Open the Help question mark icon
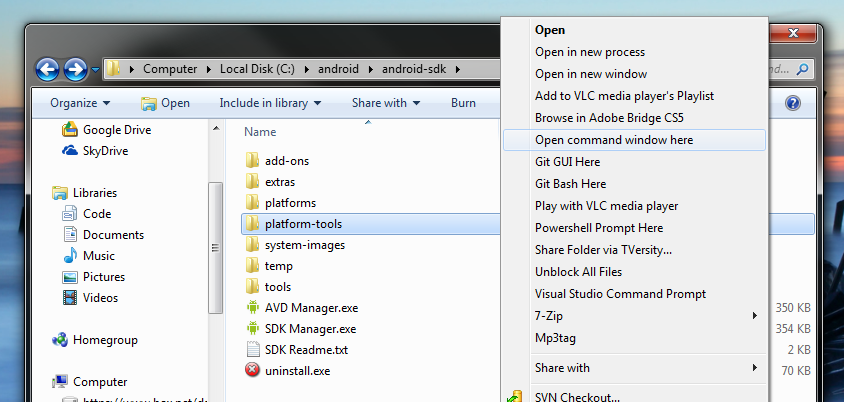Viewport: 844px width, 402px height. (x=793, y=103)
